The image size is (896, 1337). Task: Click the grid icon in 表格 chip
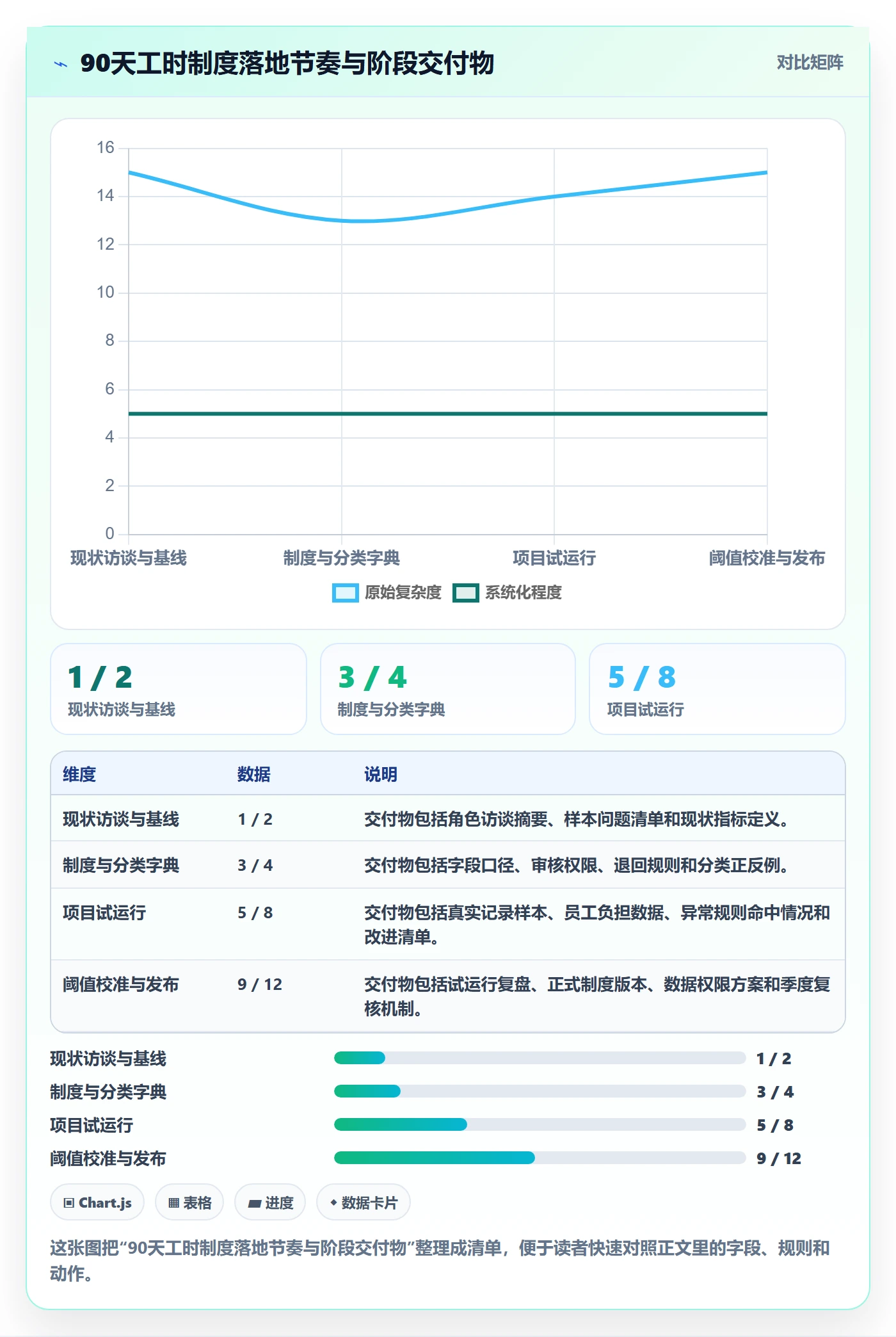pos(173,1203)
